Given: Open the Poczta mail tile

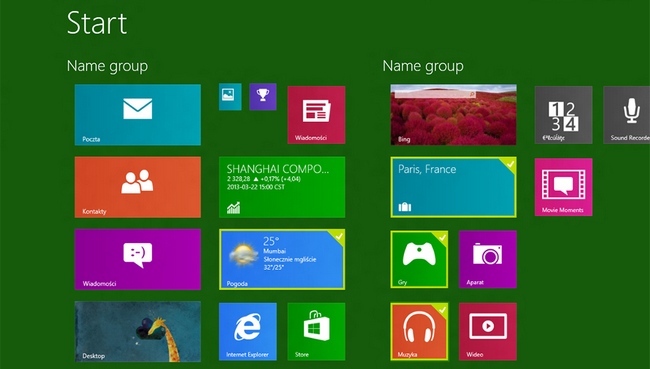Looking at the screenshot, I should tap(138, 115).
